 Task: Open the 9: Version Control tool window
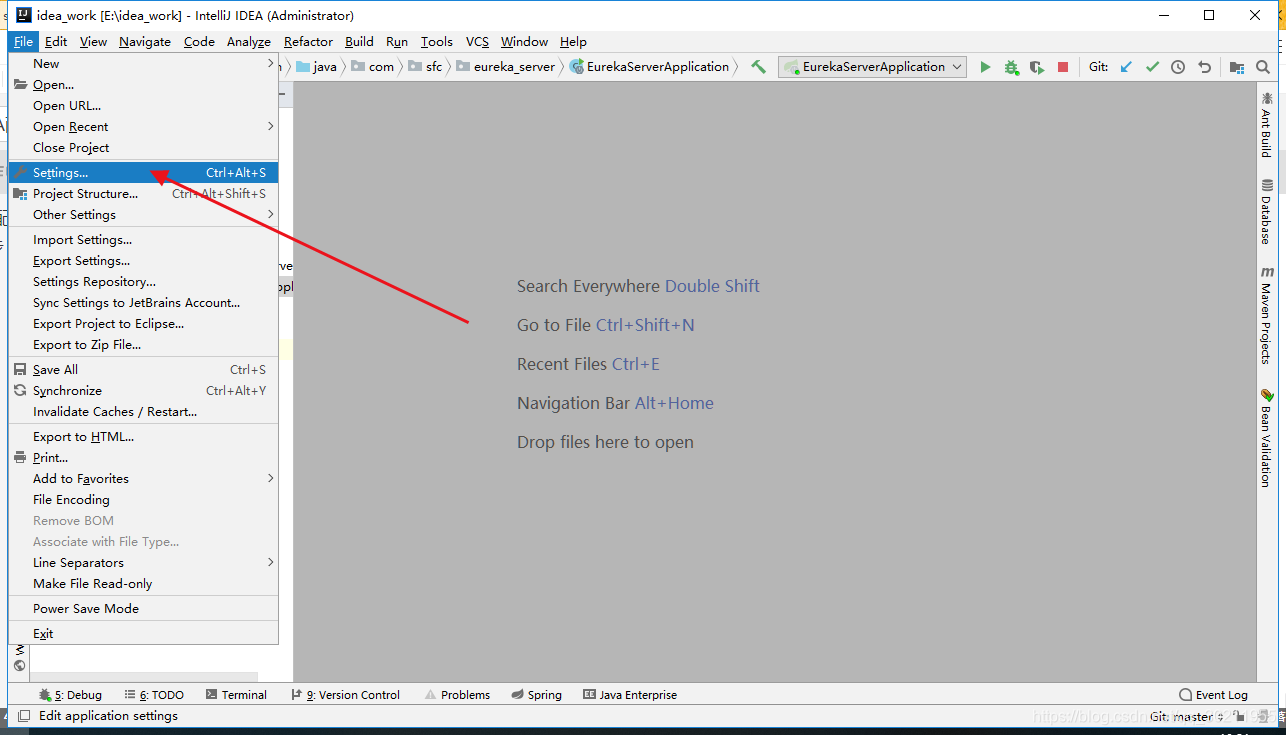pos(345,695)
